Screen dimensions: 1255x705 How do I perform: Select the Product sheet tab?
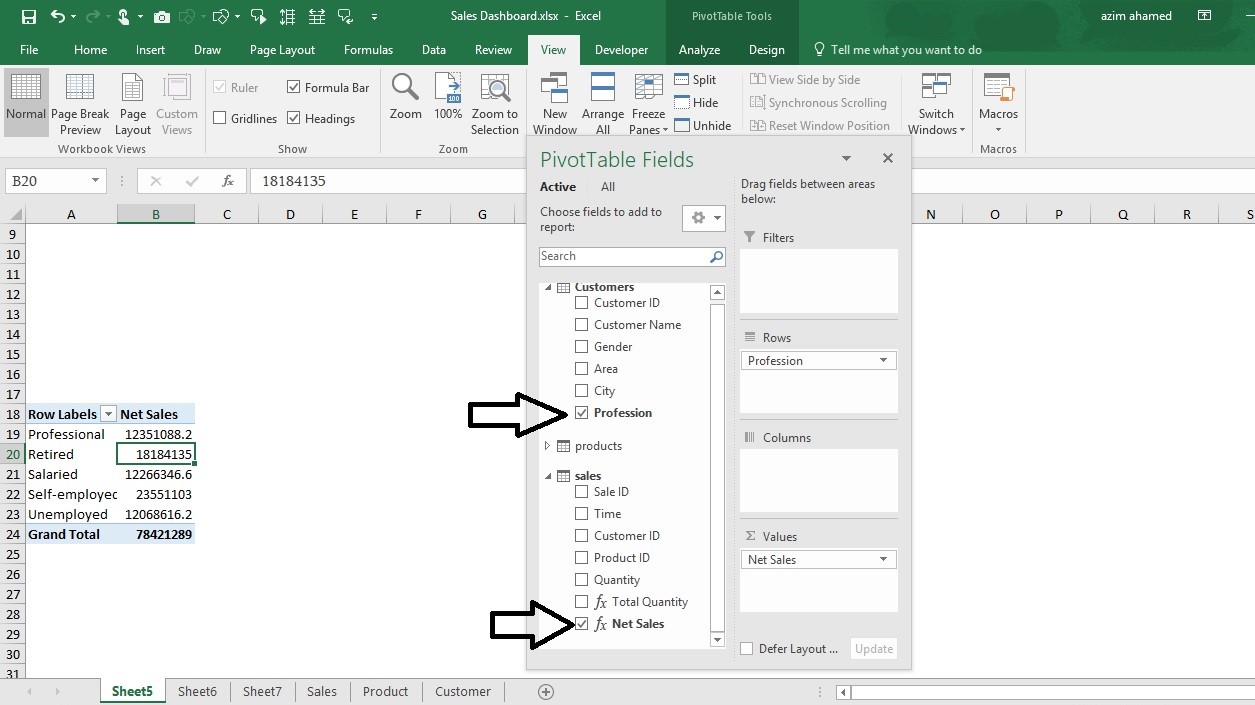[385, 692]
